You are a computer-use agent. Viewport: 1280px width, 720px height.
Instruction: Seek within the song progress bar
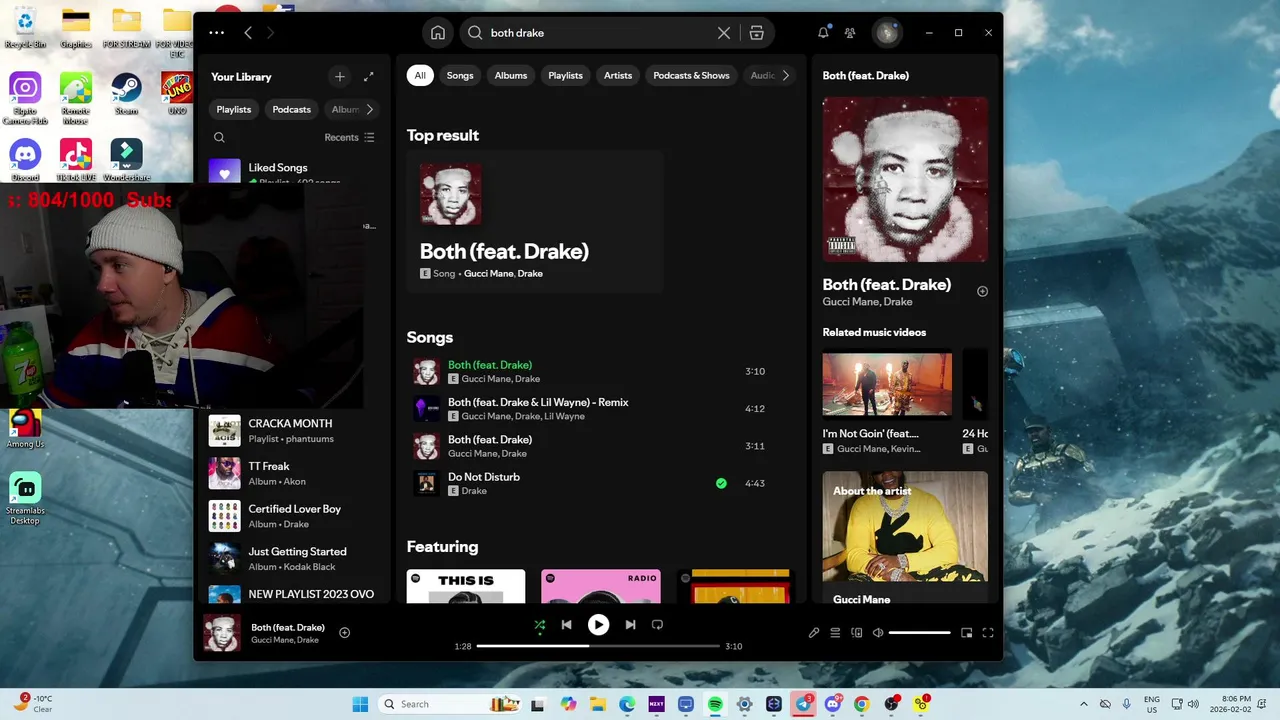click(x=598, y=646)
